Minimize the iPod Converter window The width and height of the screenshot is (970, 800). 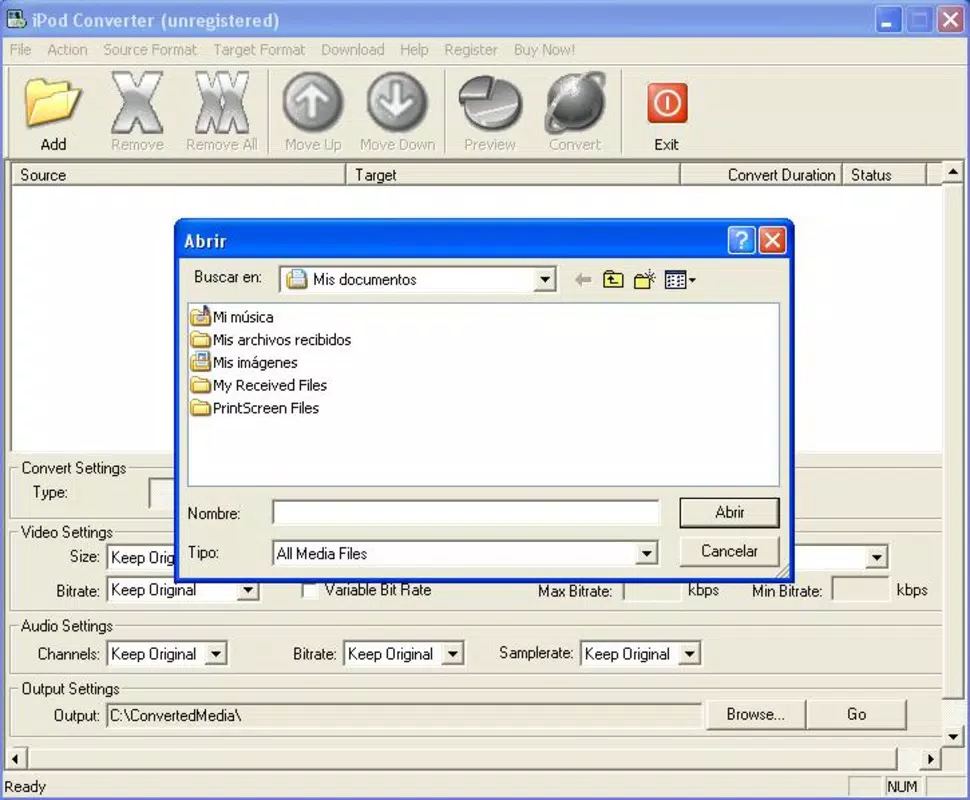pyautogui.click(x=887, y=20)
